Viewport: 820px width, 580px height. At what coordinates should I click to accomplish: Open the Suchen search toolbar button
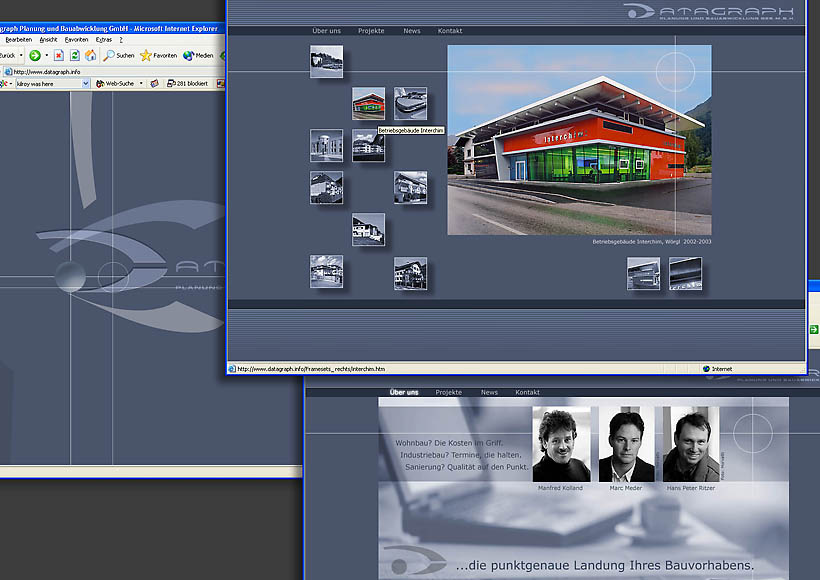click(118, 55)
